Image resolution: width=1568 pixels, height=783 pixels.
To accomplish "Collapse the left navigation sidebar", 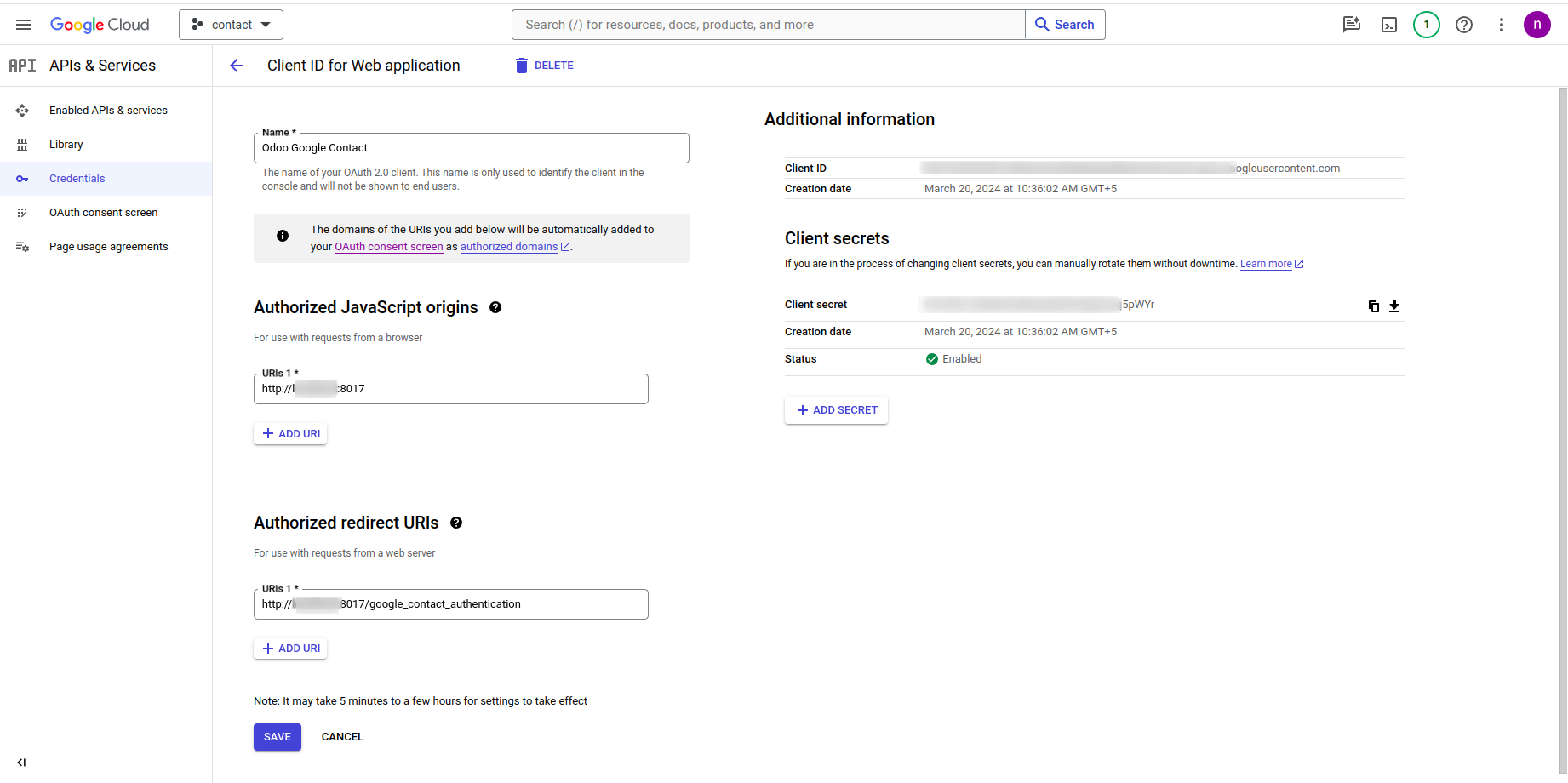I will pos(21,763).
